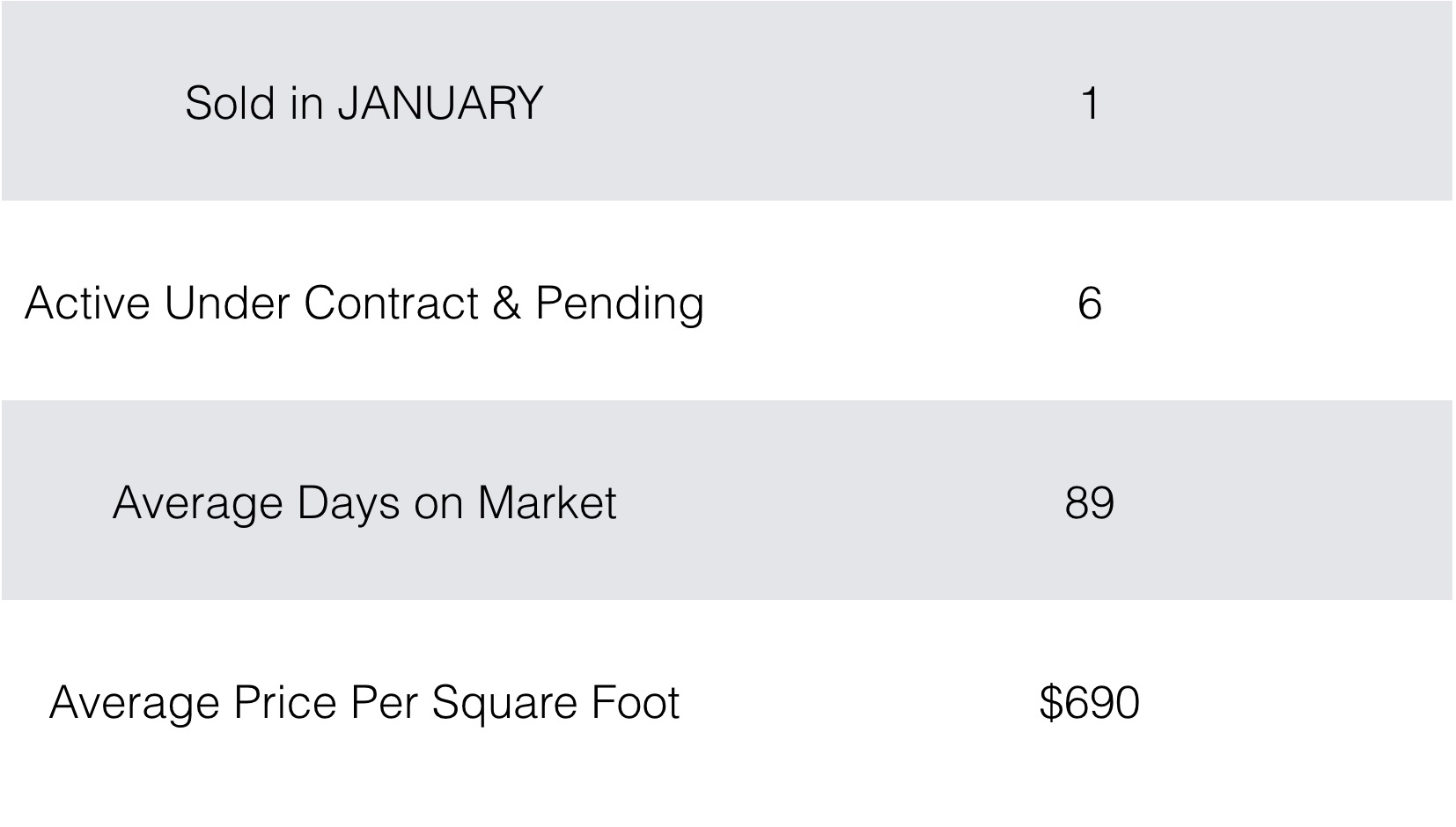
Task: Click the word "Active"
Action: pos(87,304)
